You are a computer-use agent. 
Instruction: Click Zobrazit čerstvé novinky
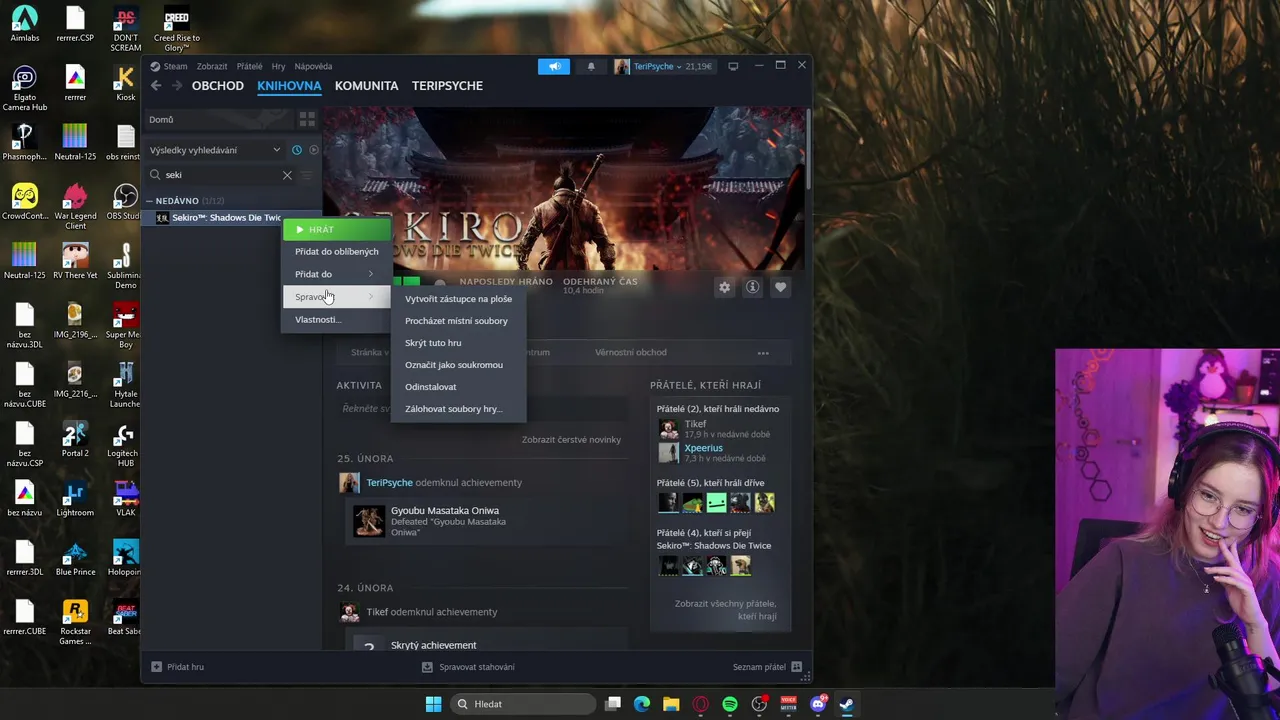tap(571, 440)
